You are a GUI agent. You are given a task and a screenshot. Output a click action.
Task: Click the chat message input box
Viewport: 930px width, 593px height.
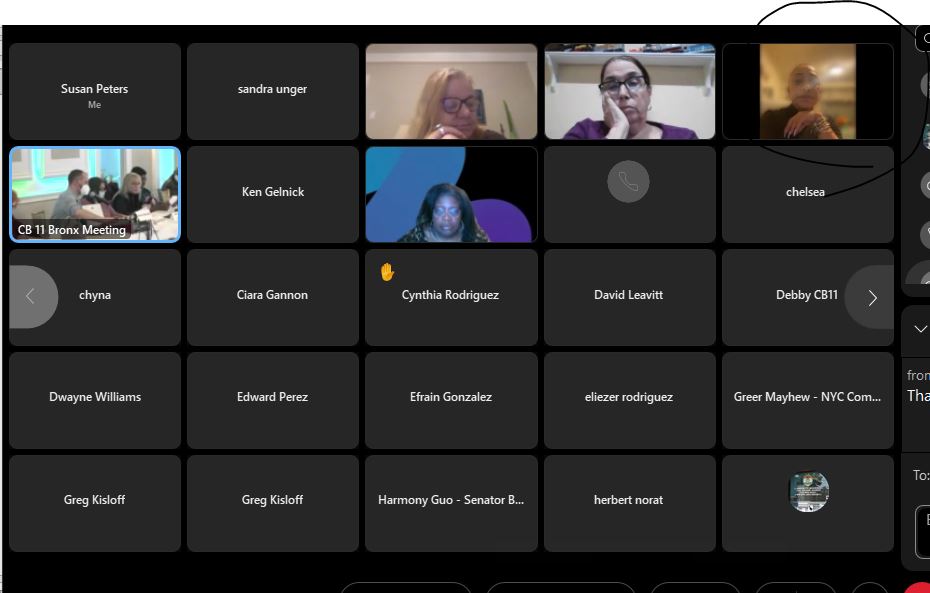922,530
